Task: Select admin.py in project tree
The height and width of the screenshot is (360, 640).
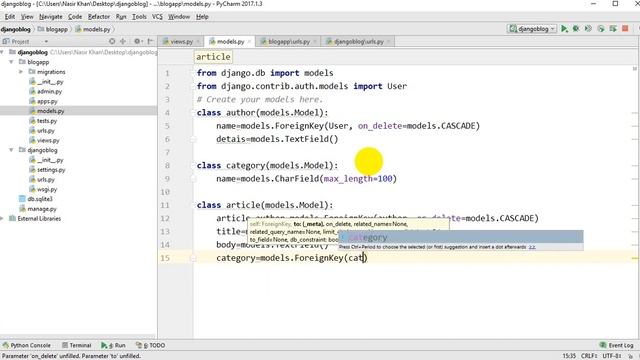Action: pyautogui.click(x=49, y=91)
